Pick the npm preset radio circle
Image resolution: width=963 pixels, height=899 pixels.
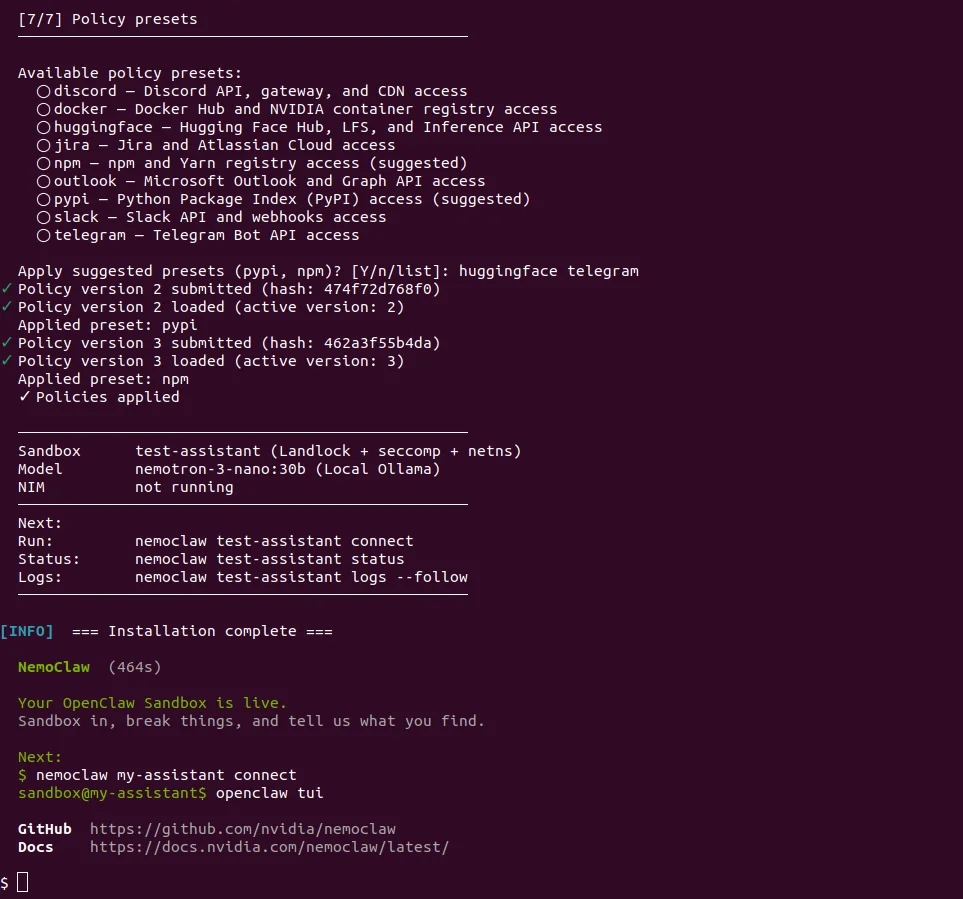(x=44, y=163)
